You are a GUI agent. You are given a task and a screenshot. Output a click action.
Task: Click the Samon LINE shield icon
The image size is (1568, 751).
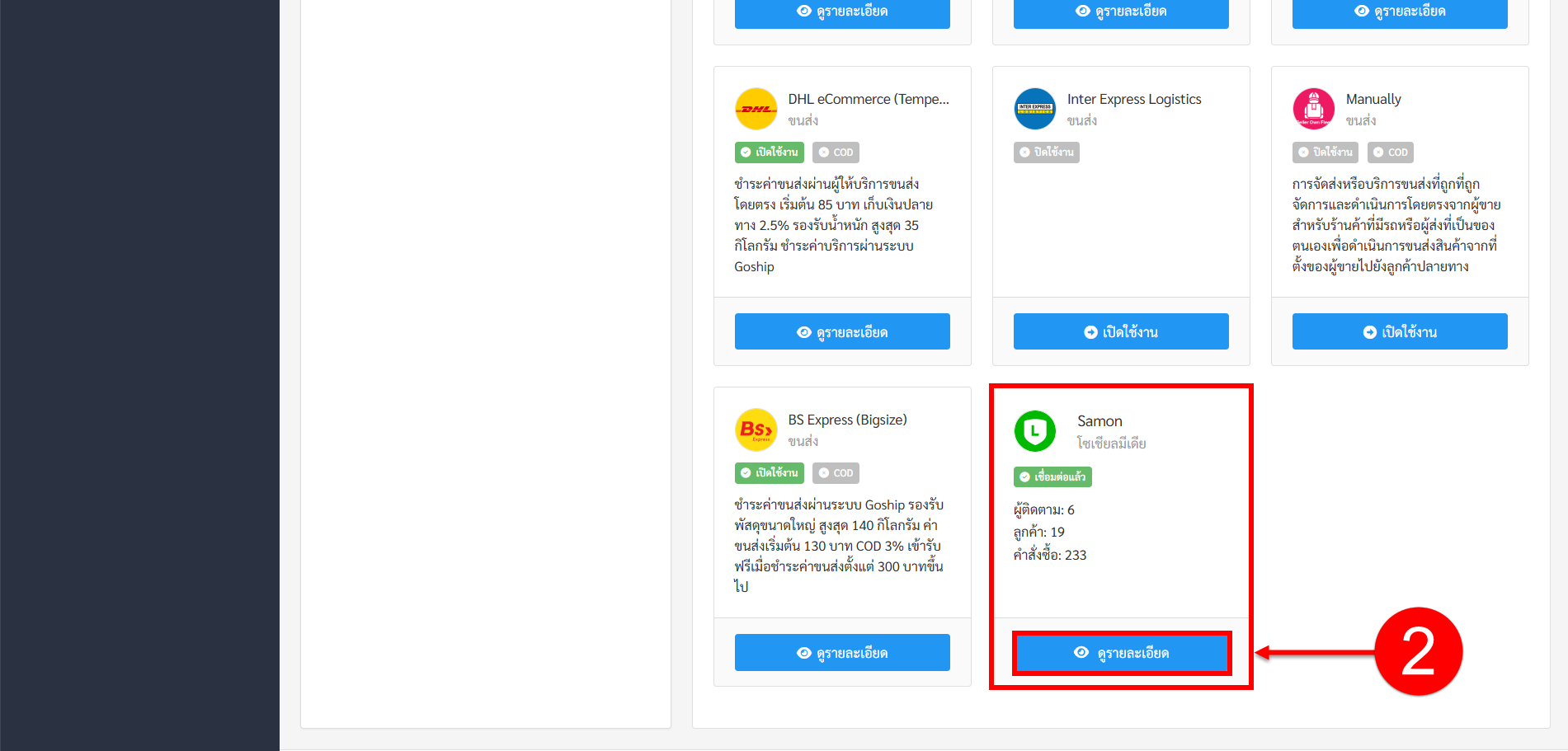pyautogui.click(x=1034, y=431)
